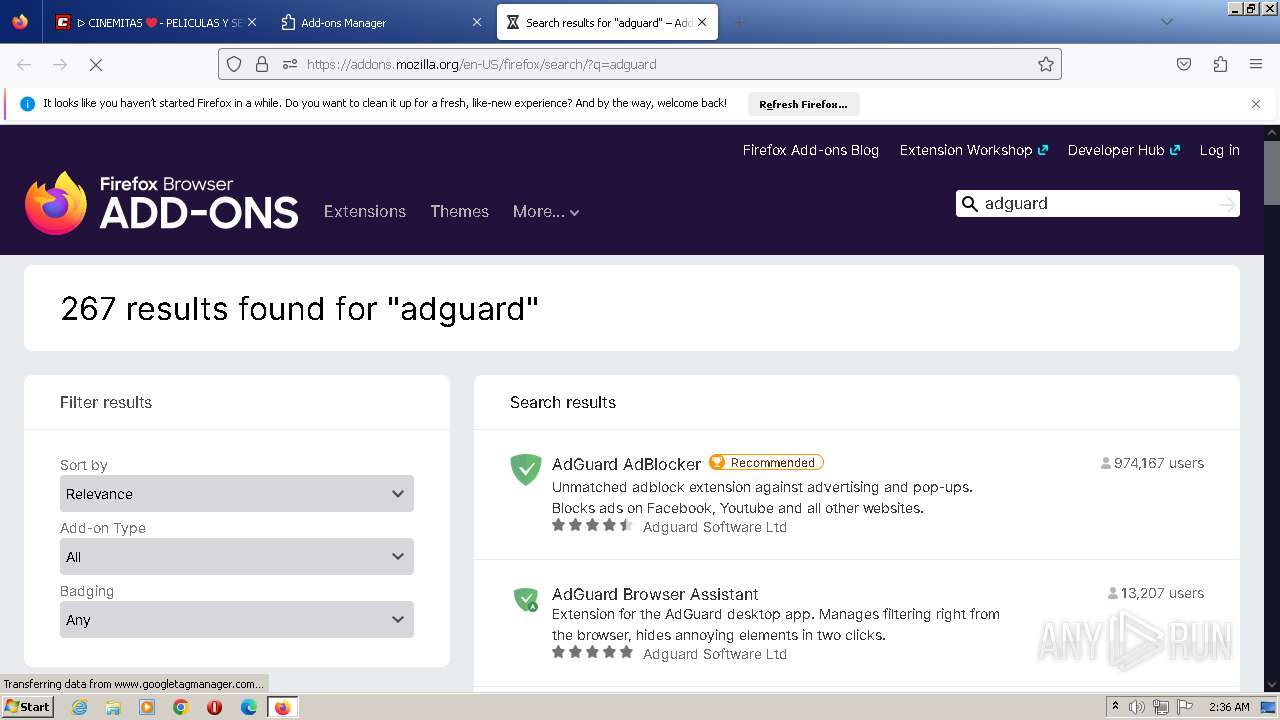Open the Windows Start button
The width and height of the screenshot is (1280, 720).
(27, 707)
